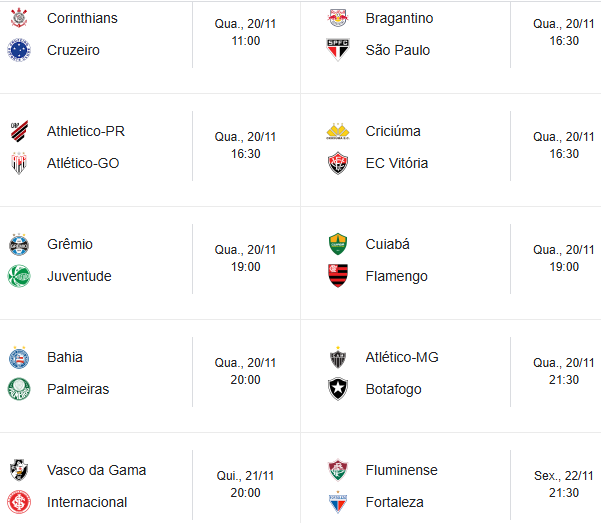601x523 pixels.
Task: Click the Flamengo red-black crest
Action: pyautogui.click(x=338, y=275)
